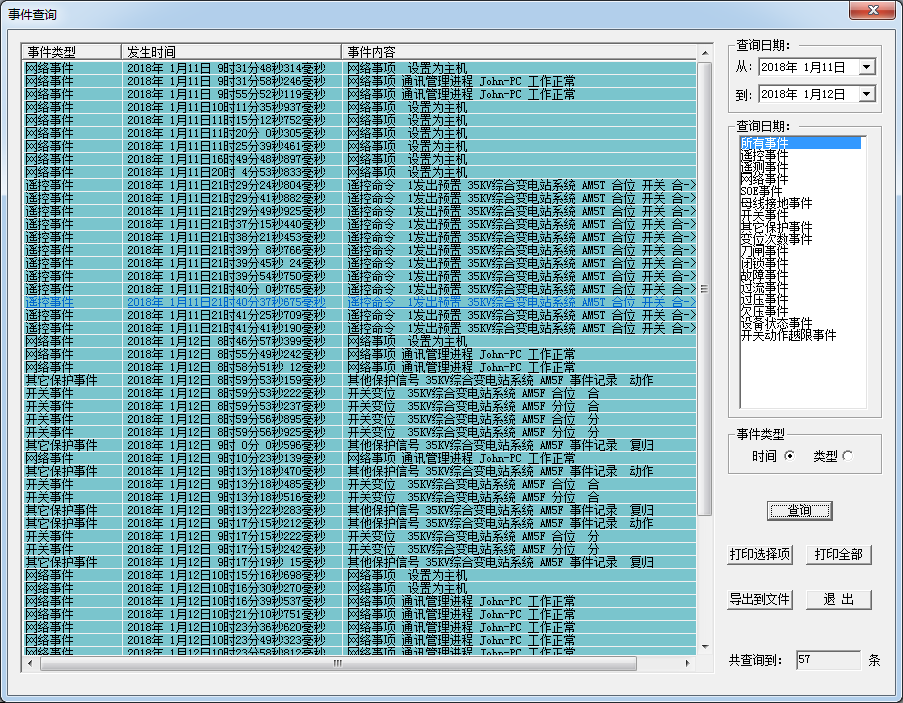Click the query count input showing 57

tap(828, 660)
